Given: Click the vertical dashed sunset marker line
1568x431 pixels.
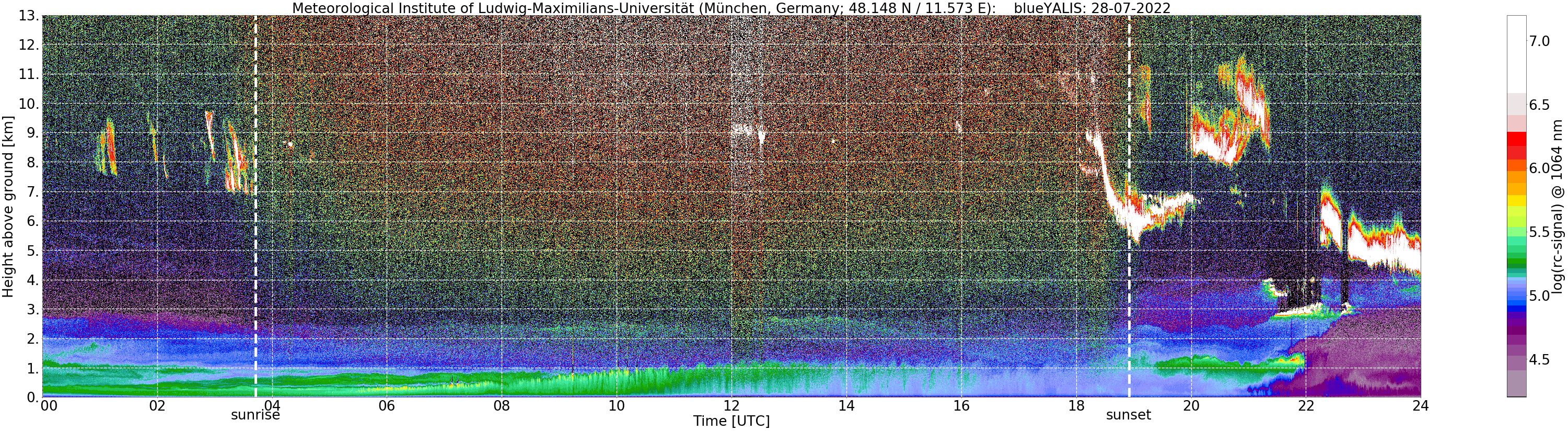Looking at the screenshot, I should pyautogui.click(x=1129, y=207).
